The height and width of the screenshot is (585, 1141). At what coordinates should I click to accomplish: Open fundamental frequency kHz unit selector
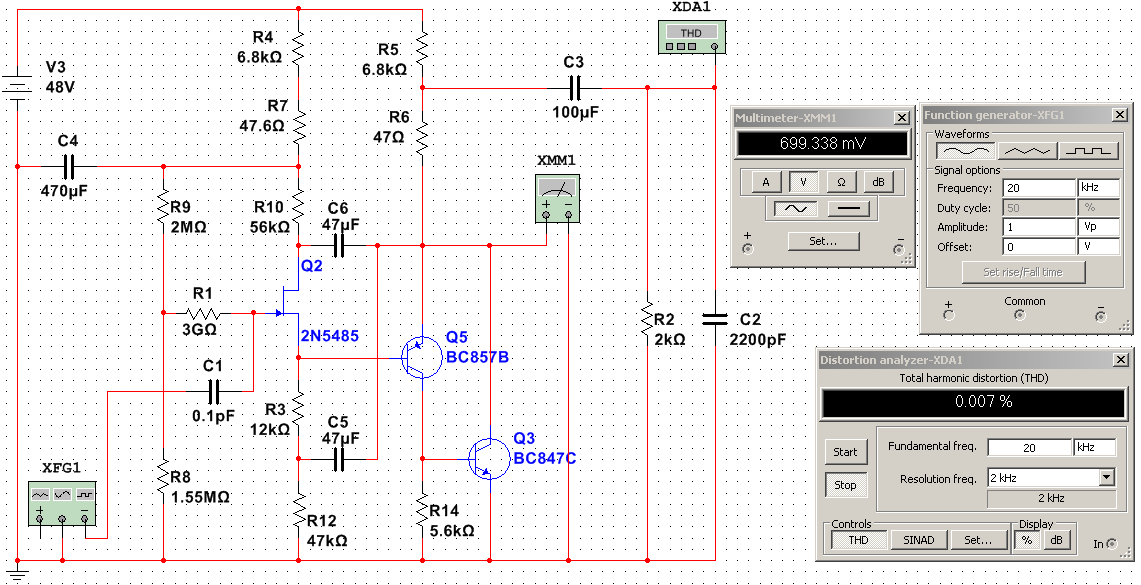coord(1094,447)
